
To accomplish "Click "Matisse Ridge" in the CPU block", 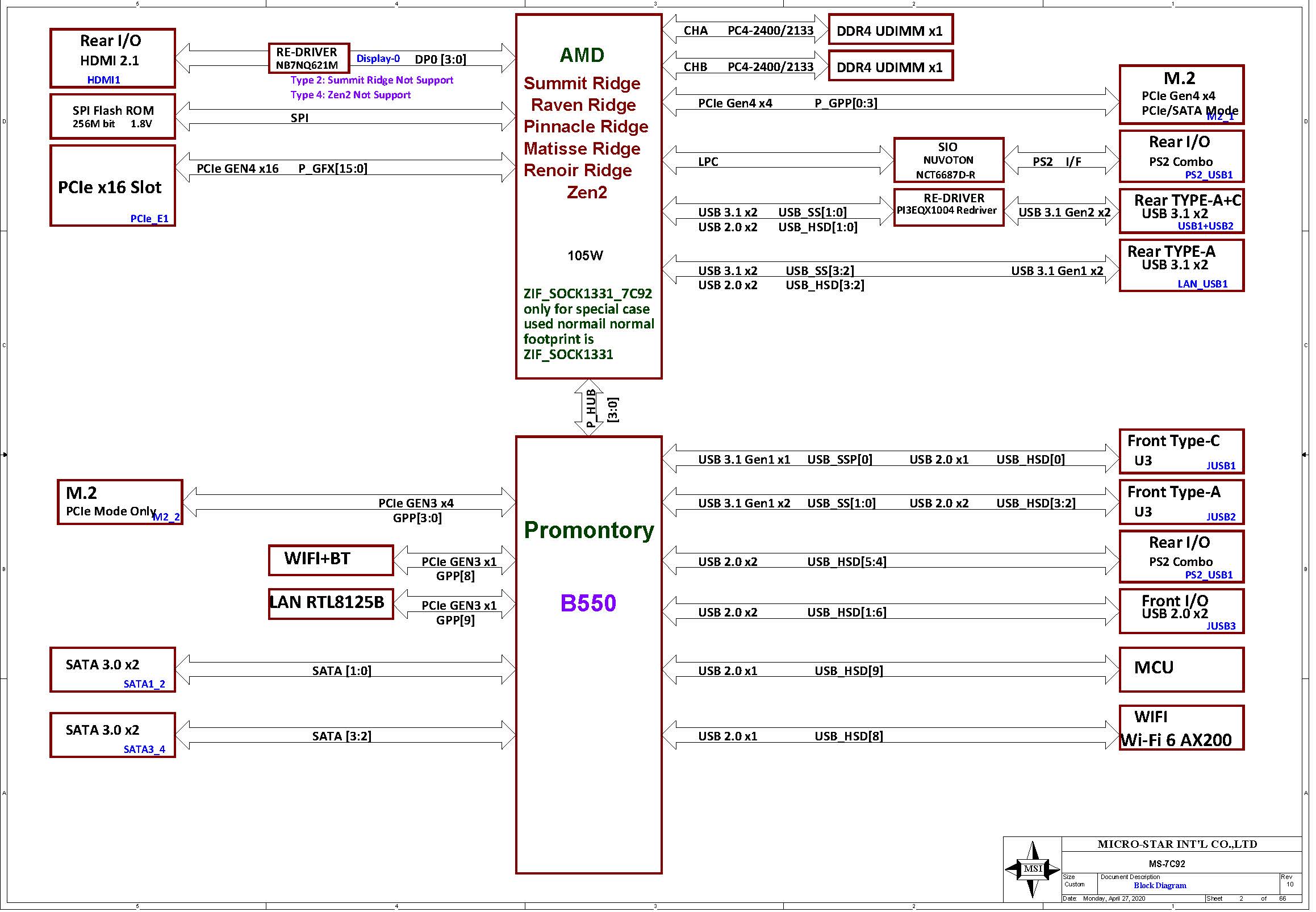I will pos(582,148).
